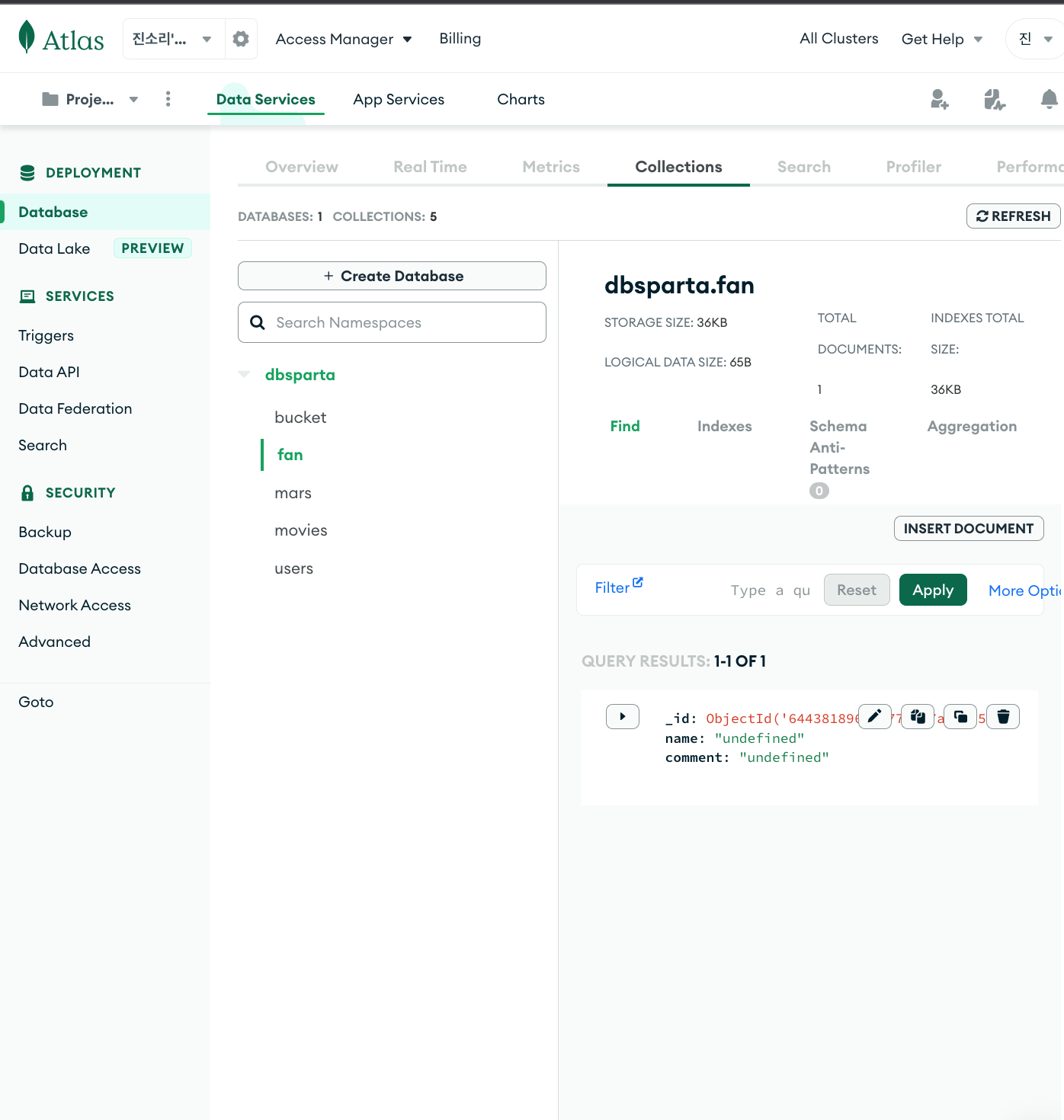Go to Billing
Screen dimensions: 1064x1120
(460, 38)
